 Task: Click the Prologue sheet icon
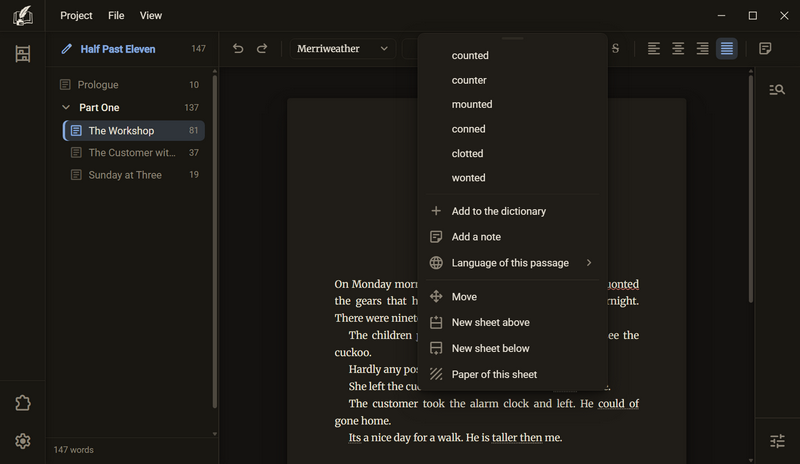[65, 85]
